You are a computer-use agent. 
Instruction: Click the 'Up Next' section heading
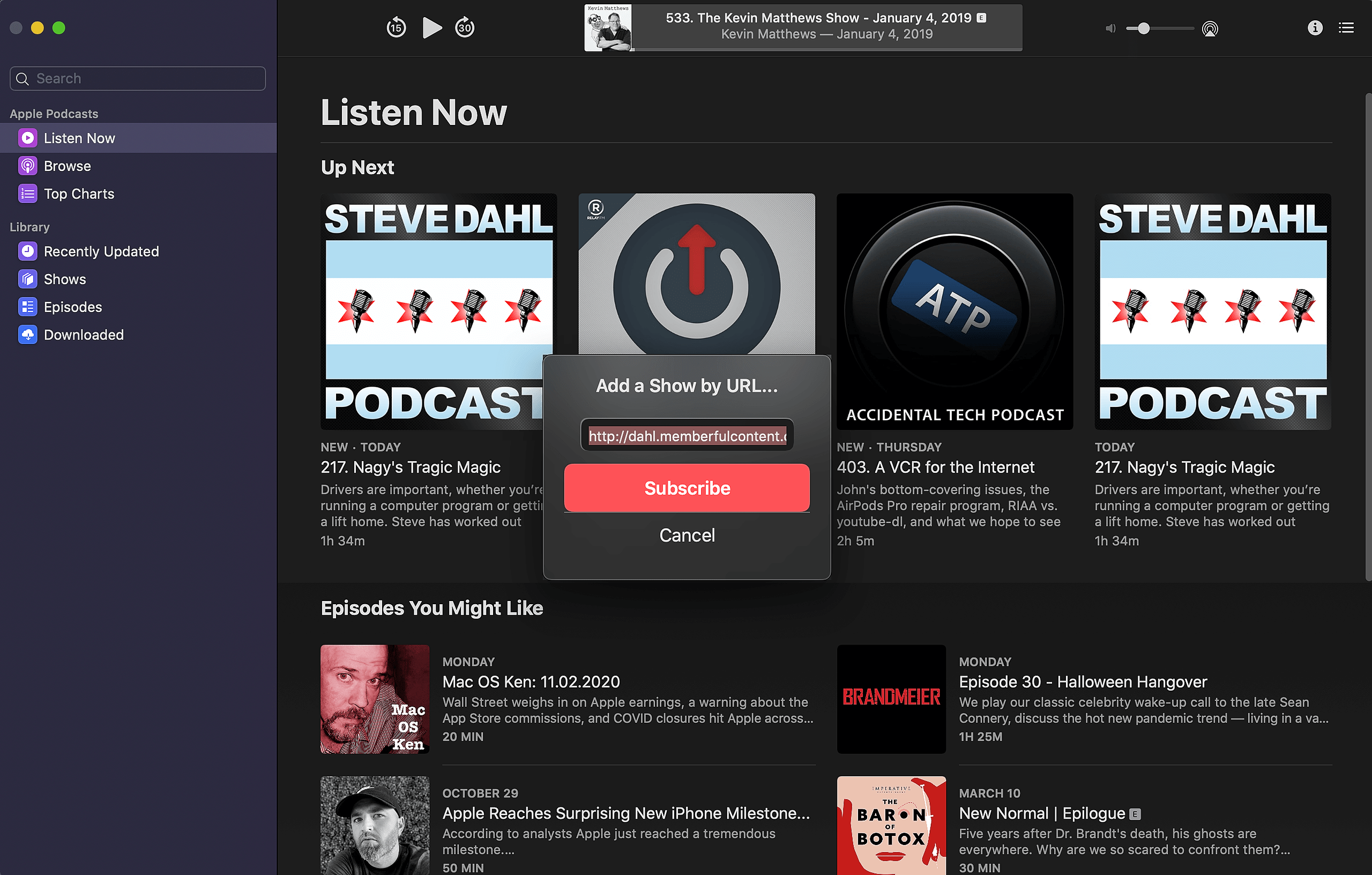tap(357, 168)
